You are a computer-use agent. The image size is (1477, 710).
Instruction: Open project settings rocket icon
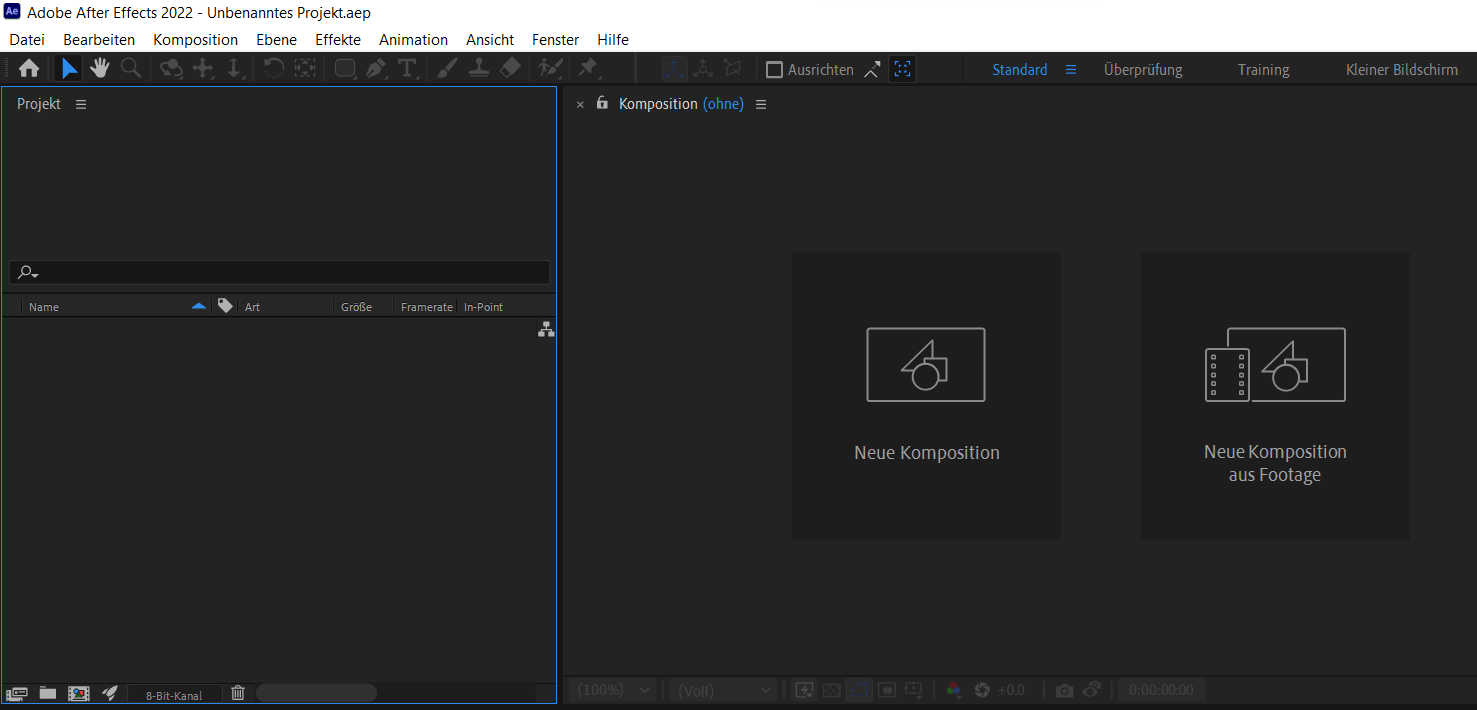(110, 693)
